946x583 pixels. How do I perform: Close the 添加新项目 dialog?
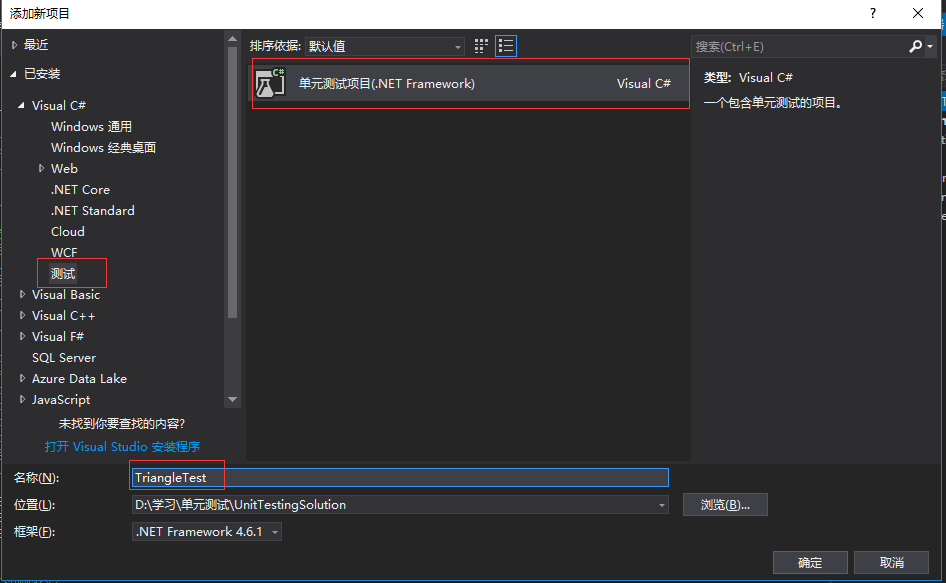tap(918, 13)
